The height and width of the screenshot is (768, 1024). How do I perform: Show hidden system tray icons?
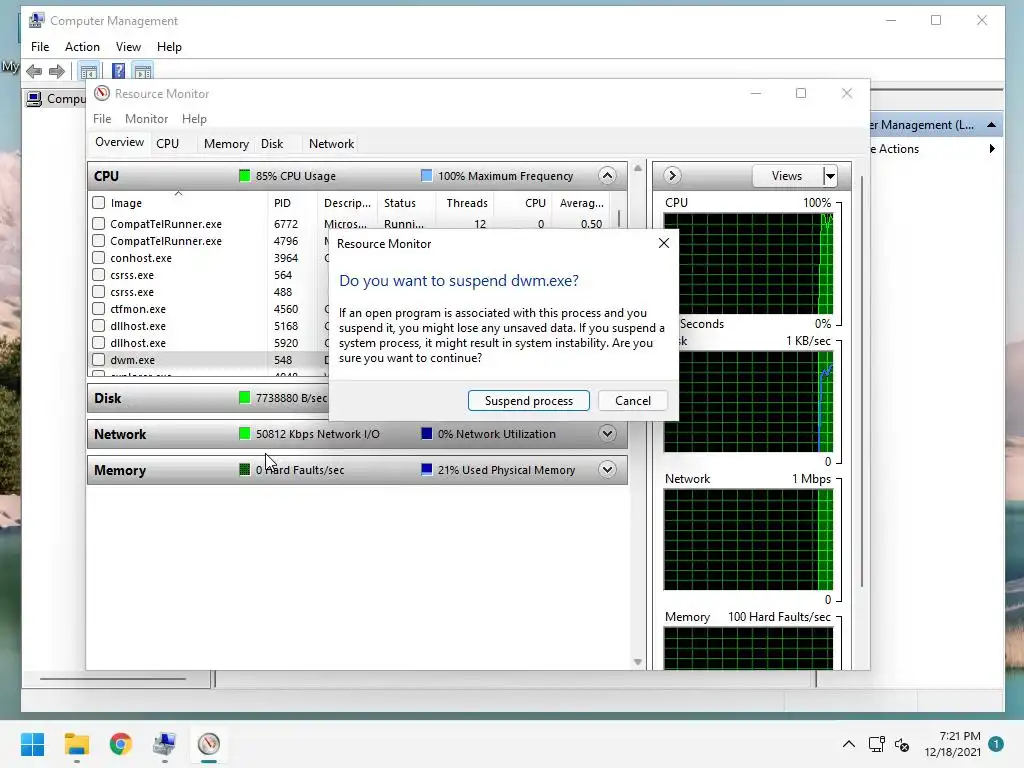coord(848,744)
